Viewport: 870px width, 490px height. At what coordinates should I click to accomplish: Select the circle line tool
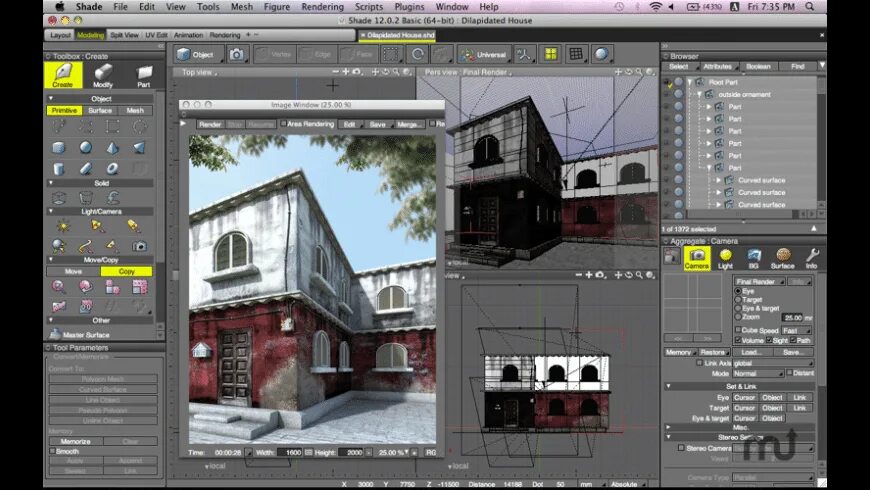point(139,126)
